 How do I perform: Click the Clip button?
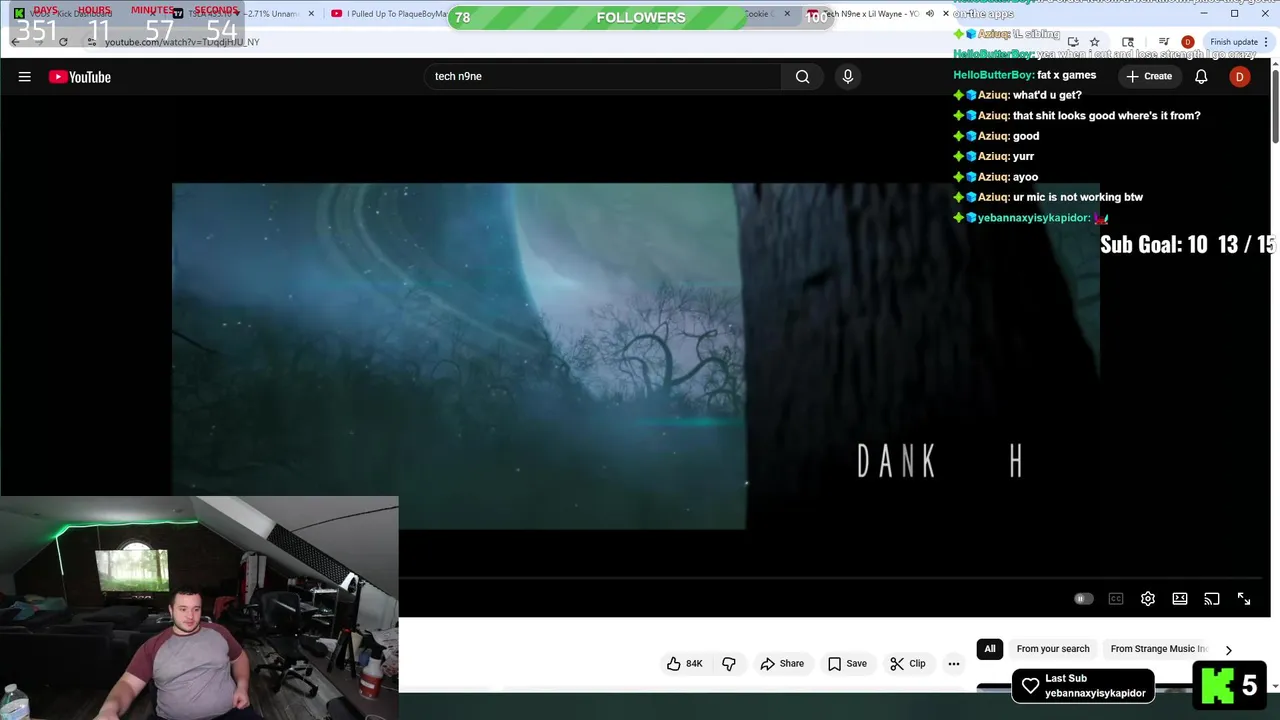(908, 663)
